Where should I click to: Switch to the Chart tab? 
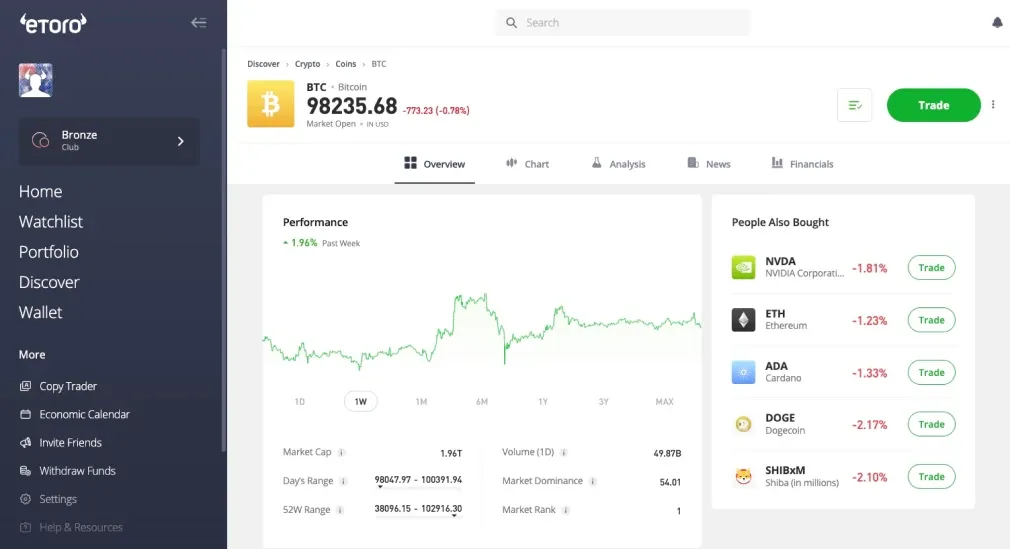[527, 164]
